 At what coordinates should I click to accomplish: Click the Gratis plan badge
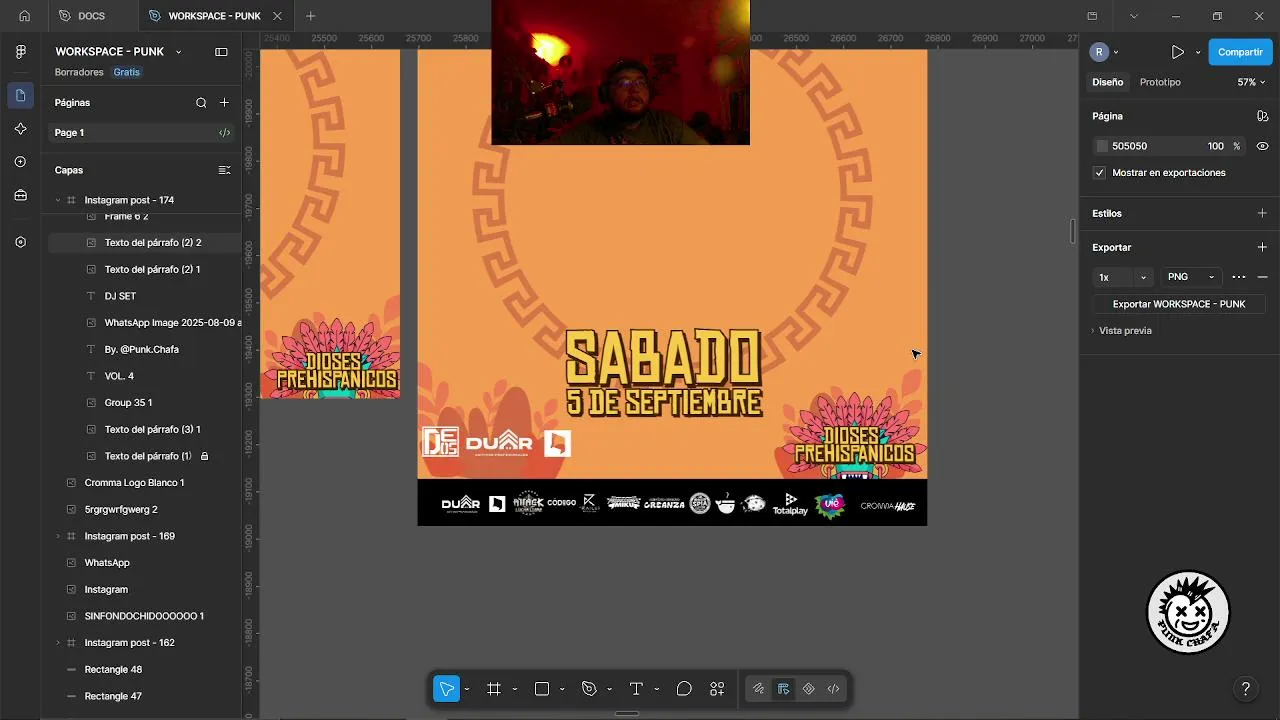[x=127, y=72]
